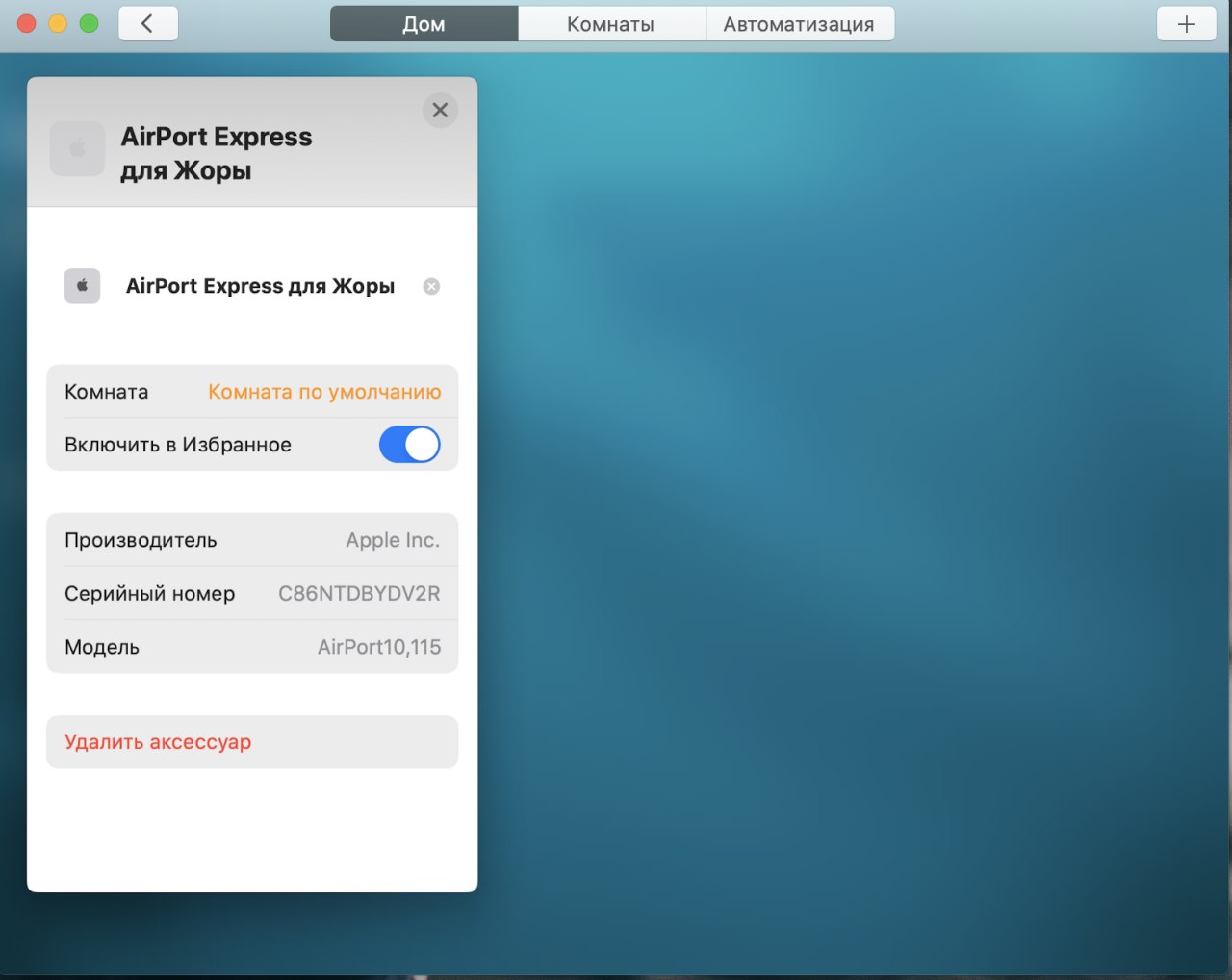1232x980 pixels.
Task: Click serial number C86NTDBYDV2R
Action: [x=359, y=594]
